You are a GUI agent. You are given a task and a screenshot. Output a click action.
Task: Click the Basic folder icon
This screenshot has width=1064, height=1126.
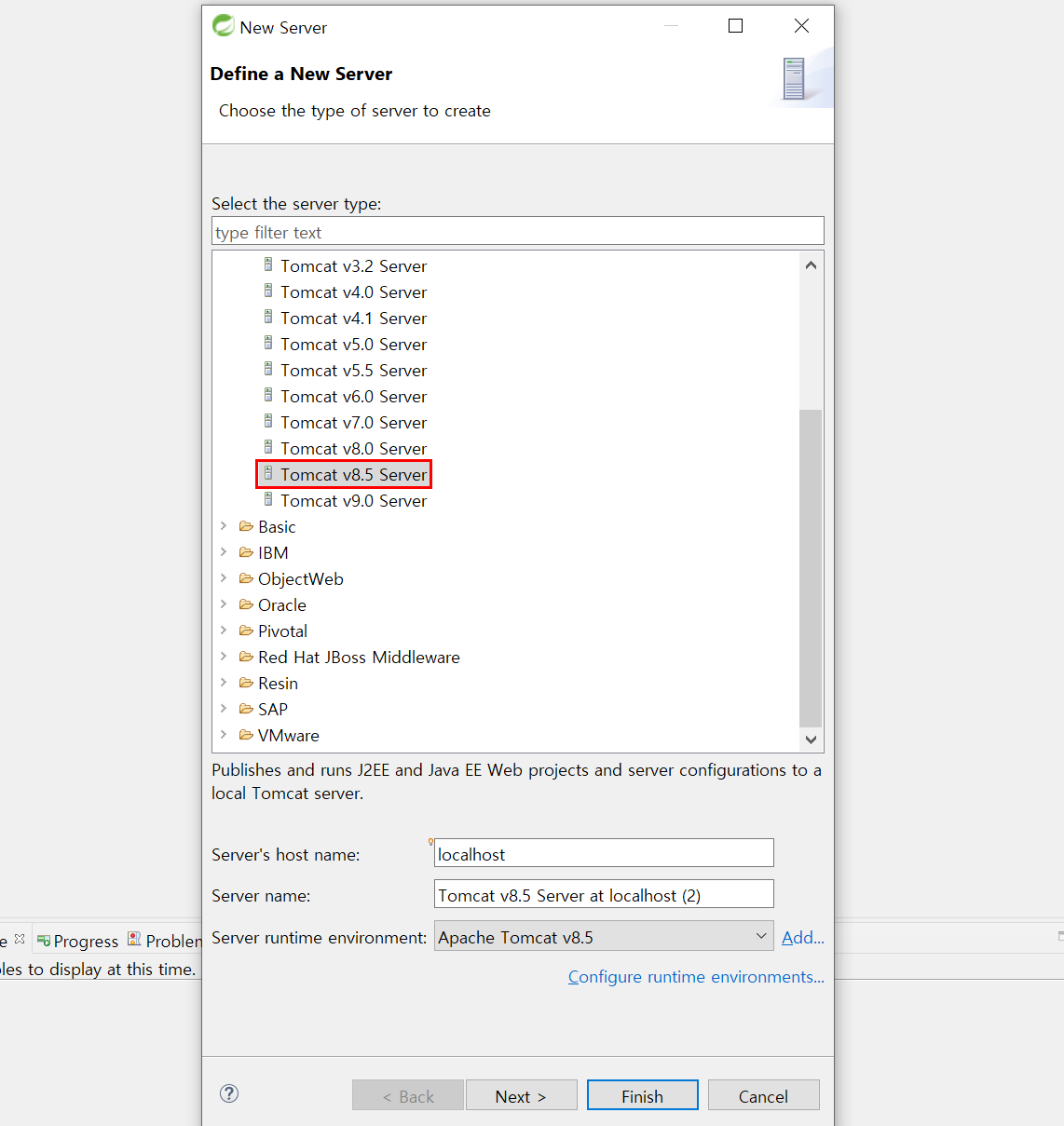[x=246, y=526]
